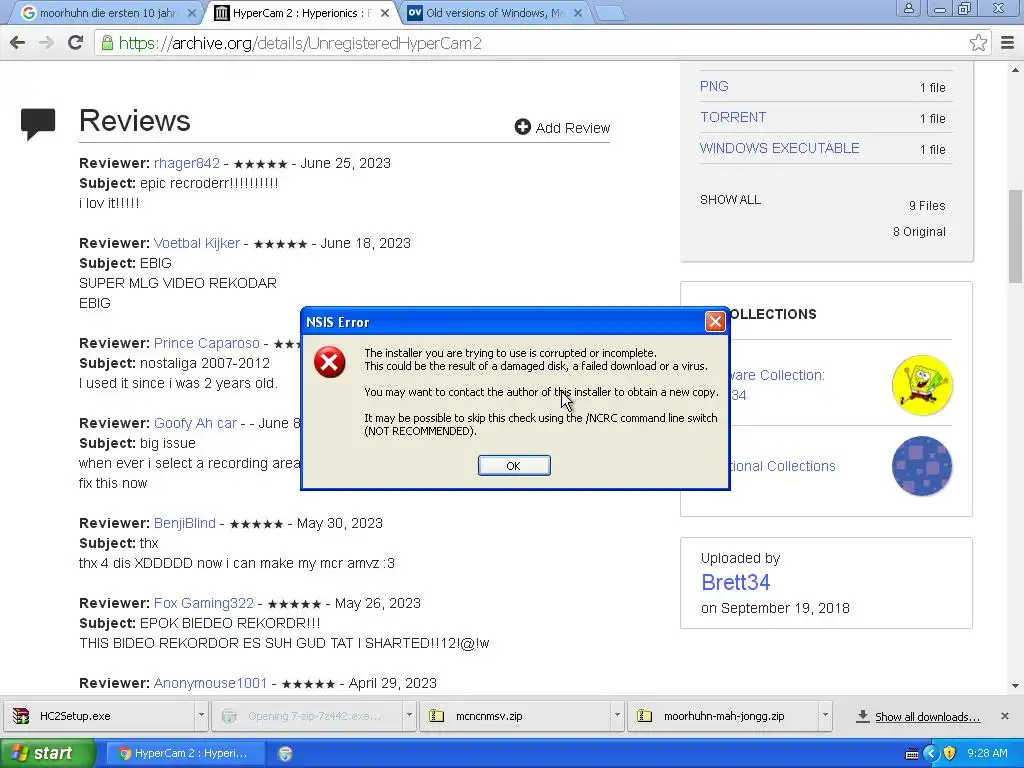The height and width of the screenshot is (768, 1024).
Task: Close the downloads bar
Action: coord(1005,716)
